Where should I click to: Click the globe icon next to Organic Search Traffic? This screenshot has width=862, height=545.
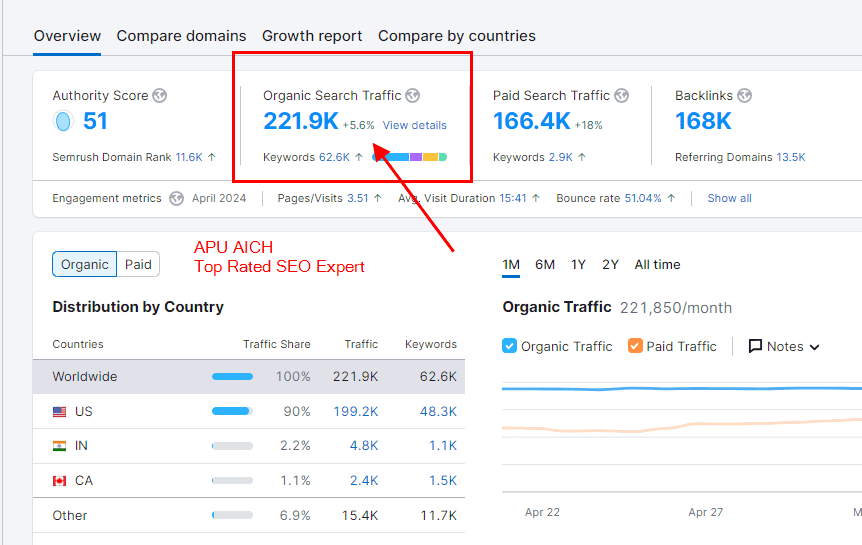tap(413, 96)
